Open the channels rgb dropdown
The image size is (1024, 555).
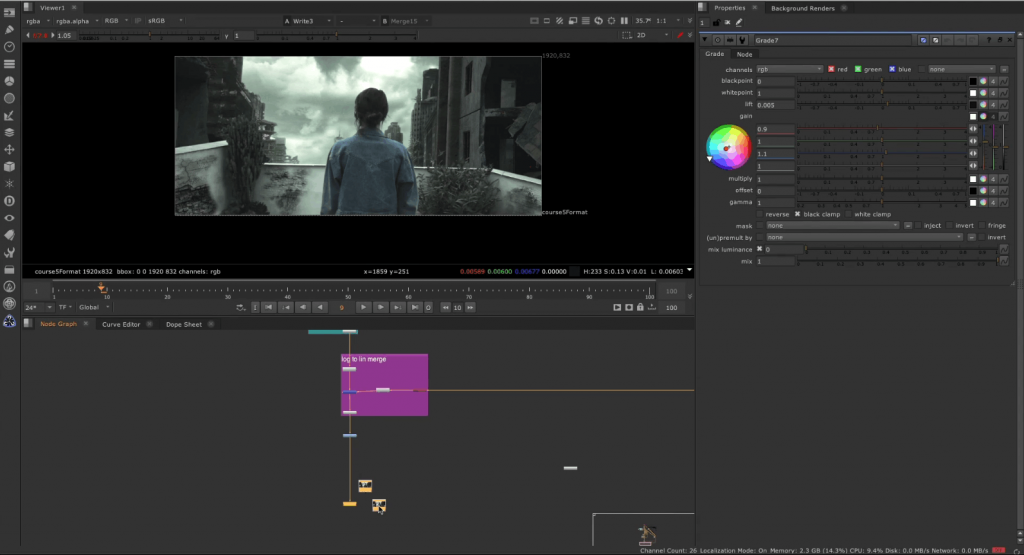tap(790, 69)
